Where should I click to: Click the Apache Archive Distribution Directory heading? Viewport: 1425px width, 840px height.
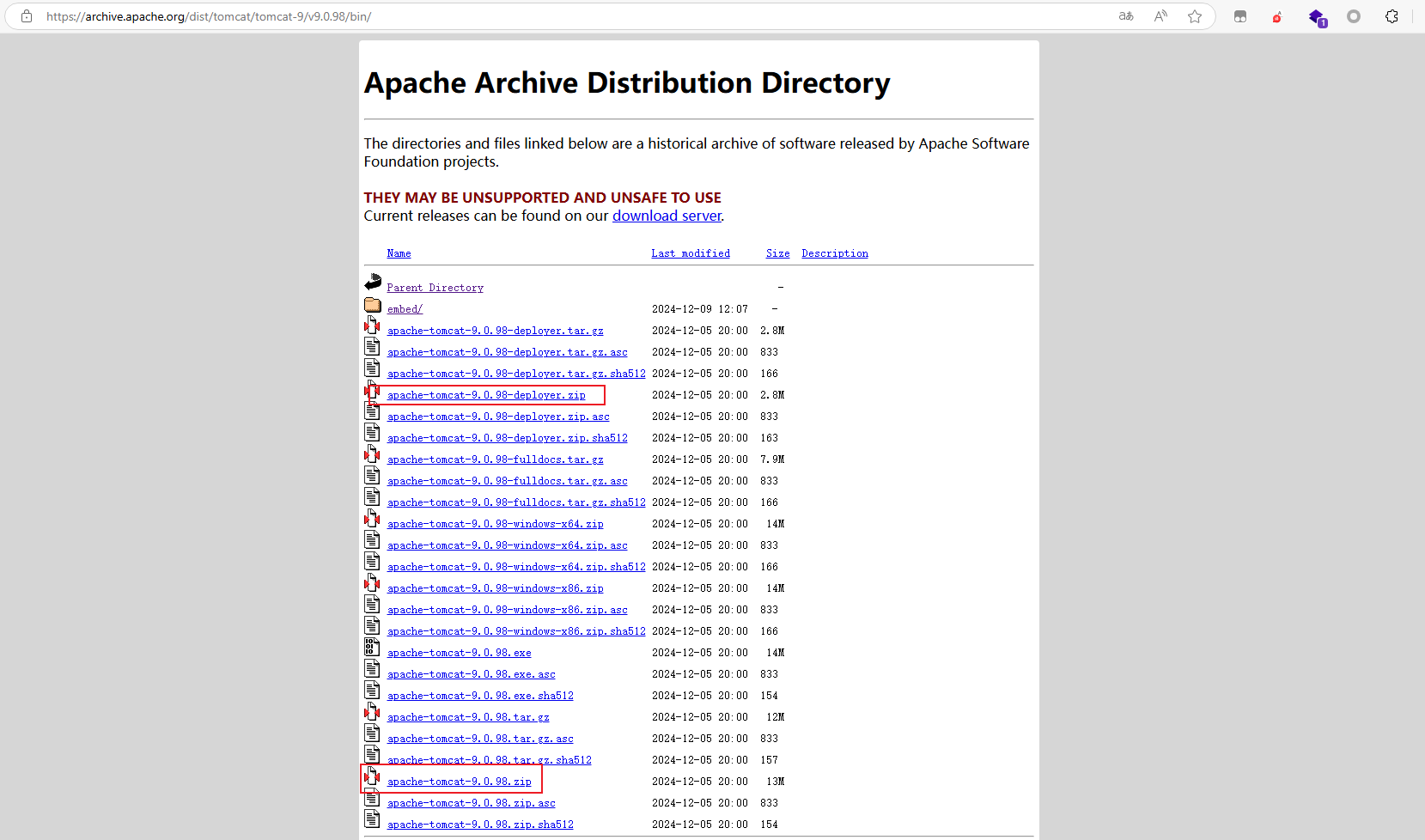pyautogui.click(x=627, y=82)
